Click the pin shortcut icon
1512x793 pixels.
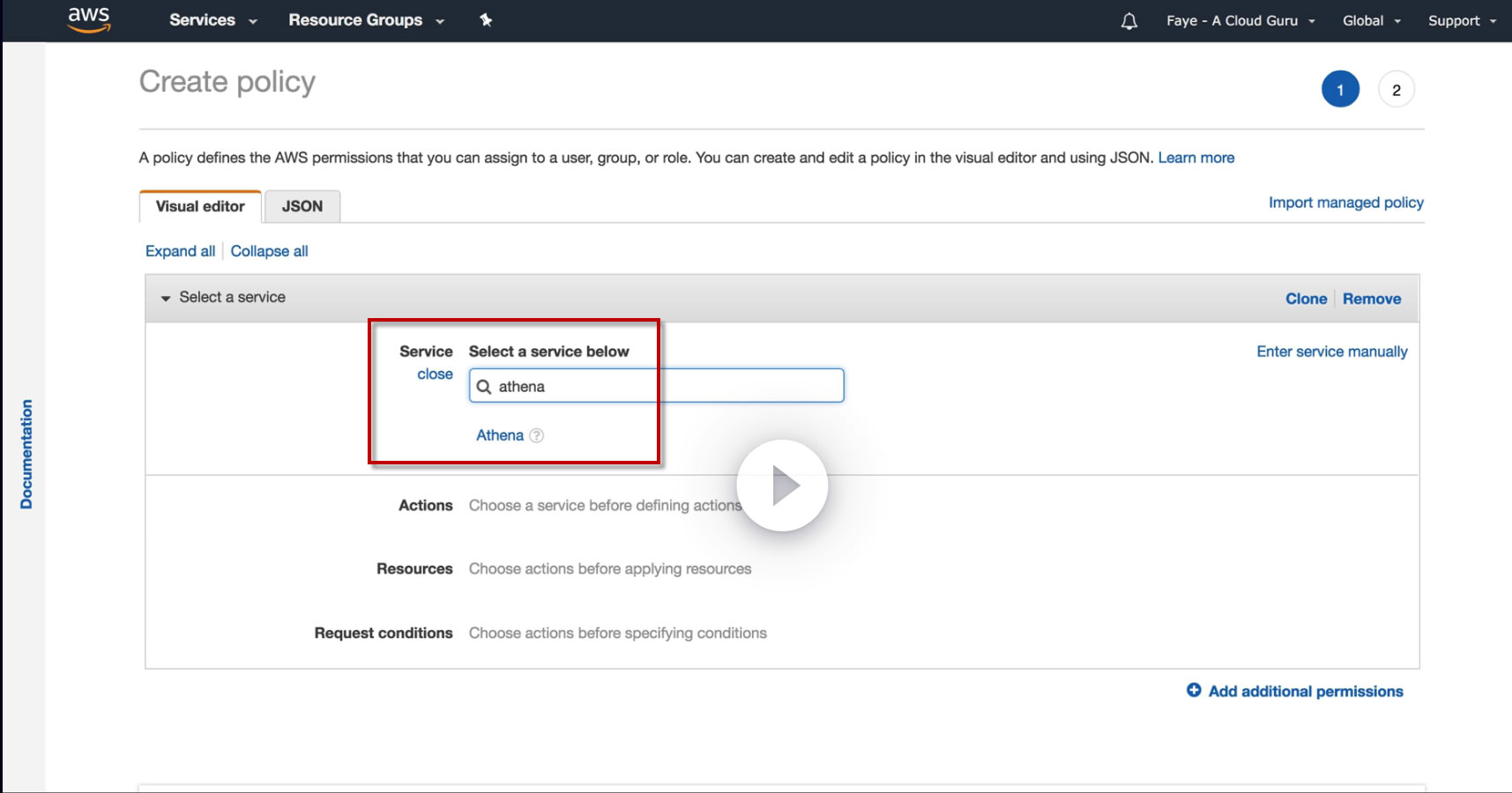pos(486,20)
